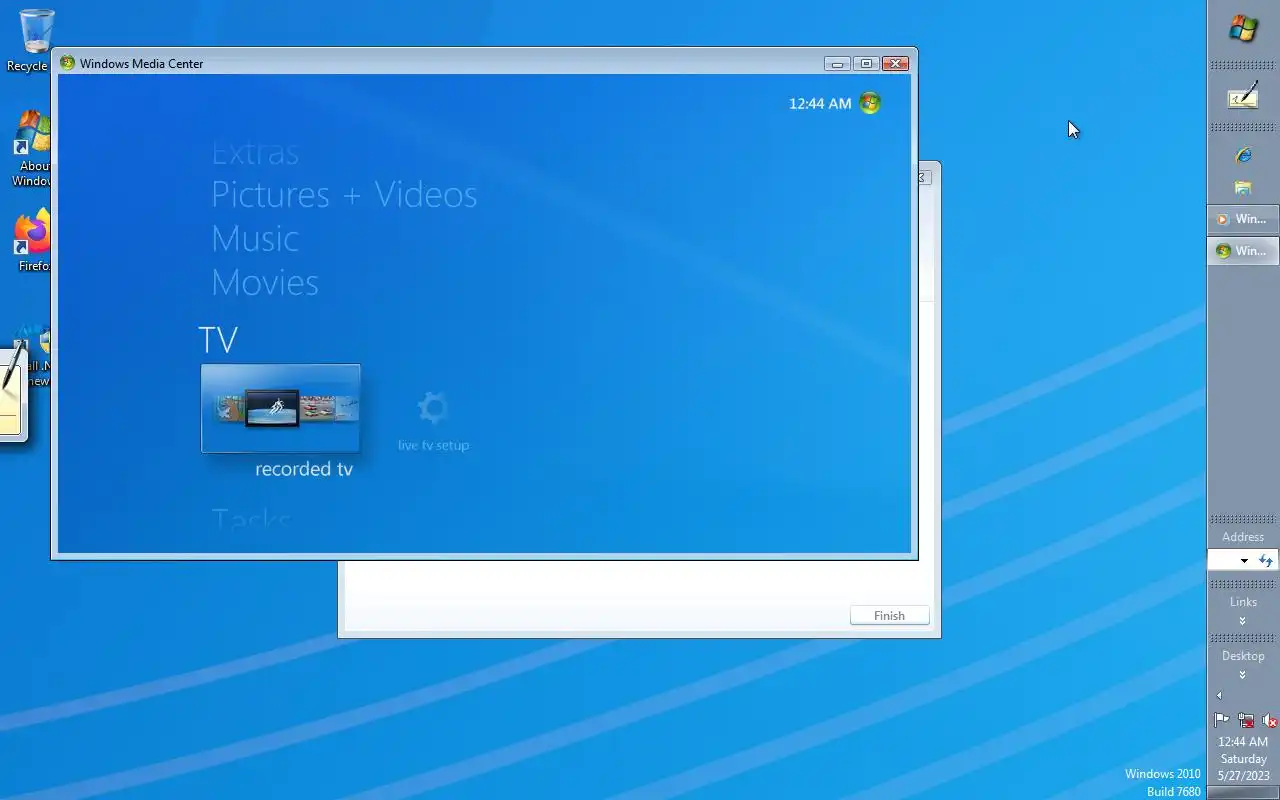Screen dimensions: 1280x800
Task: Select the Music menu entry
Action: tap(255, 239)
